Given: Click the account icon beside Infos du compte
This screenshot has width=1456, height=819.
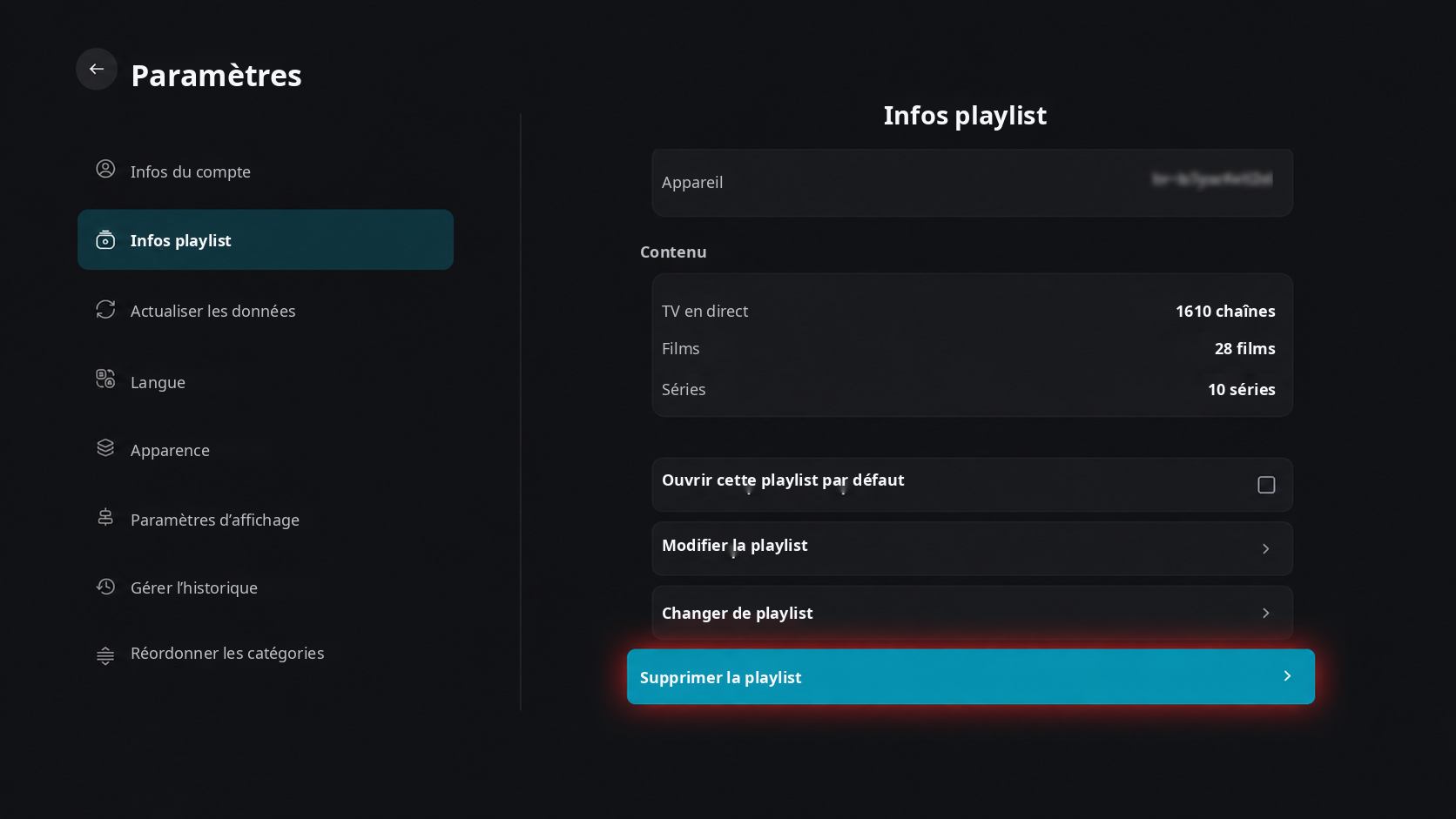Looking at the screenshot, I should 105,169.
